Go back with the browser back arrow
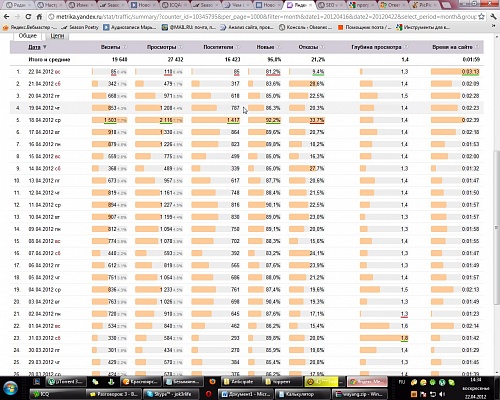 6,17
